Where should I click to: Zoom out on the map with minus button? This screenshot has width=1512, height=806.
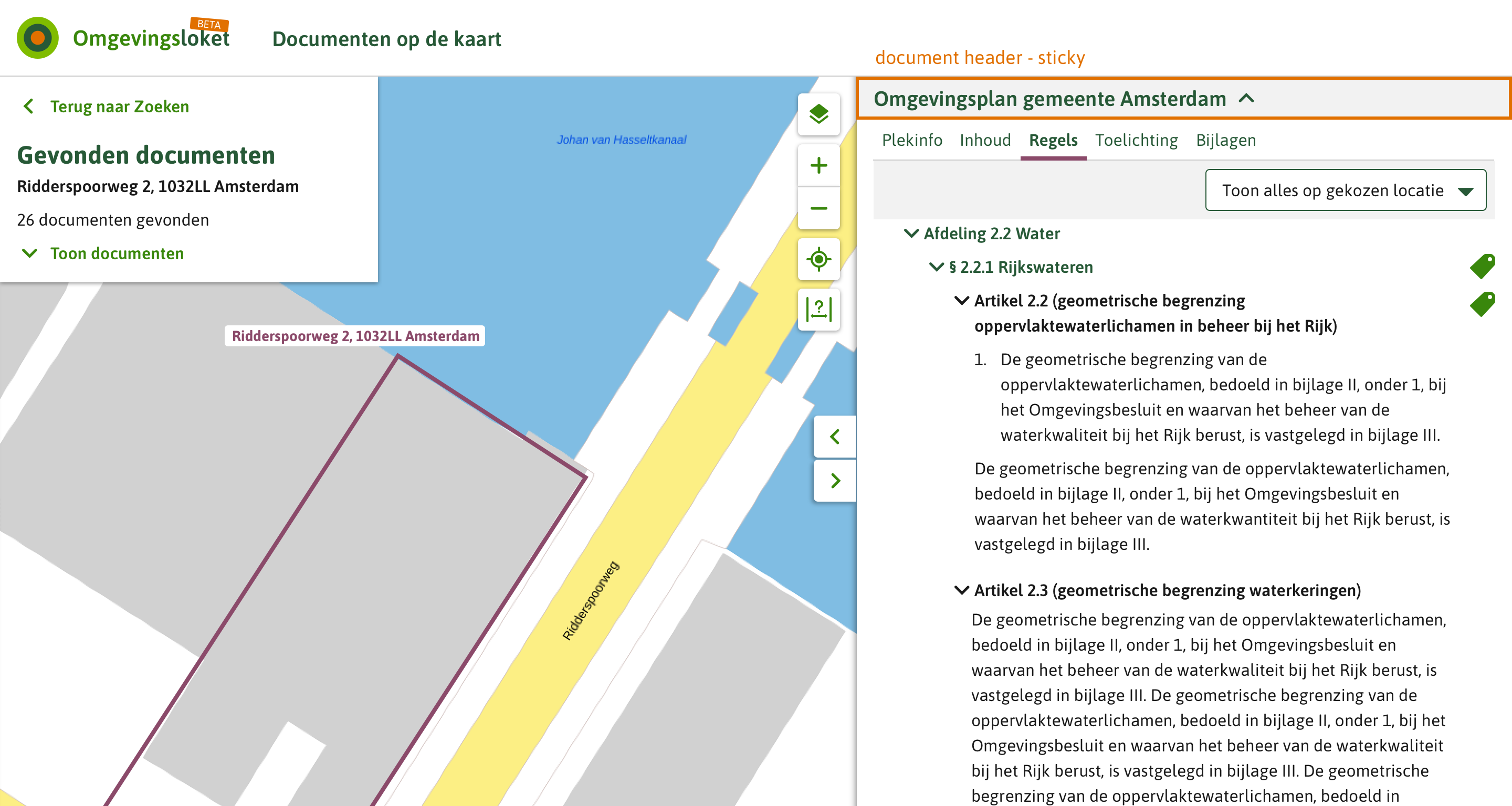818,208
